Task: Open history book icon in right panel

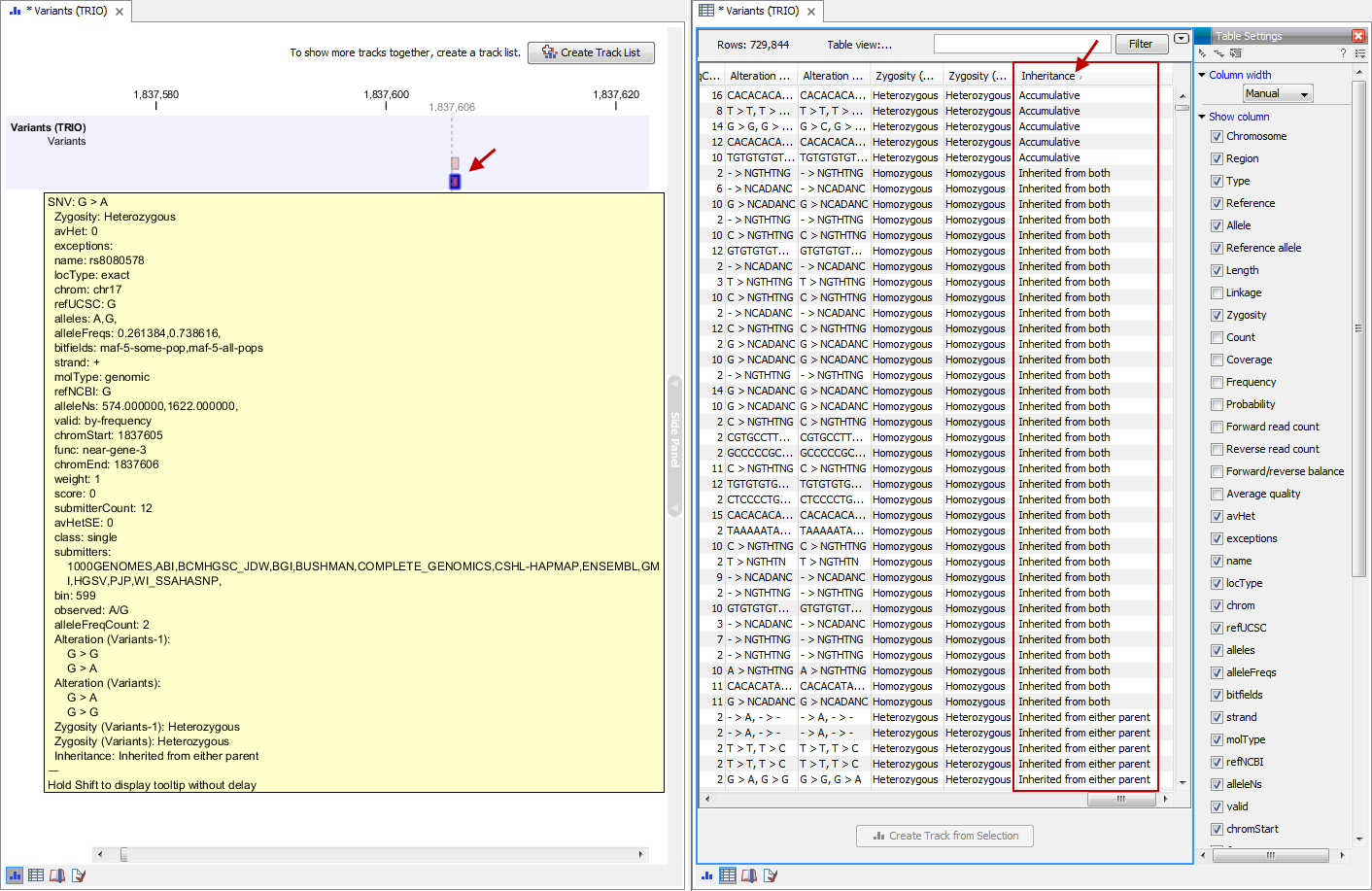Action: (749, 875)
